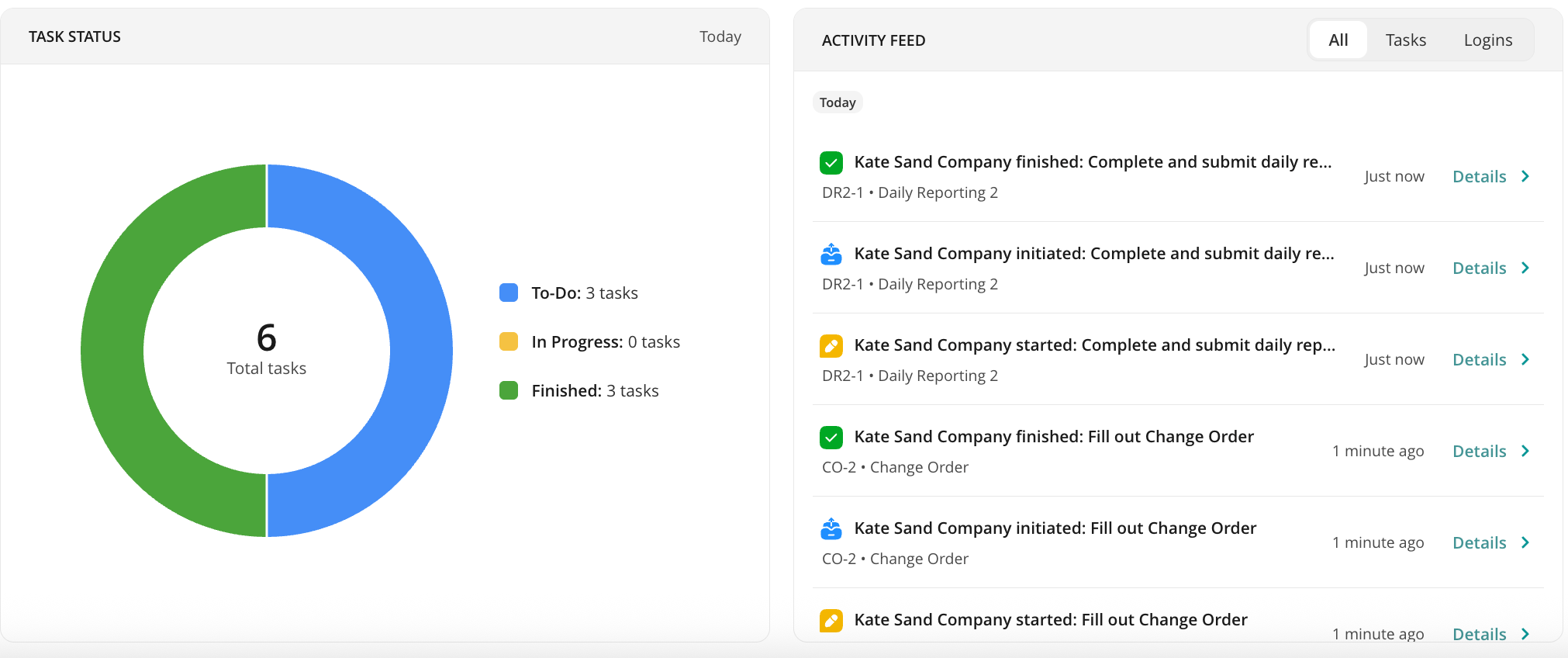Open Details for finished daily report
The image size is (1568, 658).
click(x=1479, y=177)
